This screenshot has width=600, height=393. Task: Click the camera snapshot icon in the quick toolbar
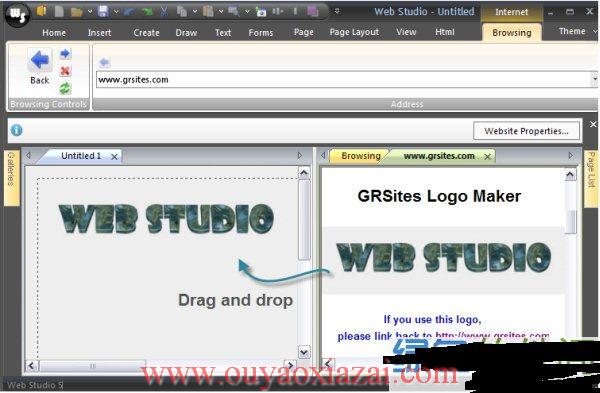pos(261,12)
